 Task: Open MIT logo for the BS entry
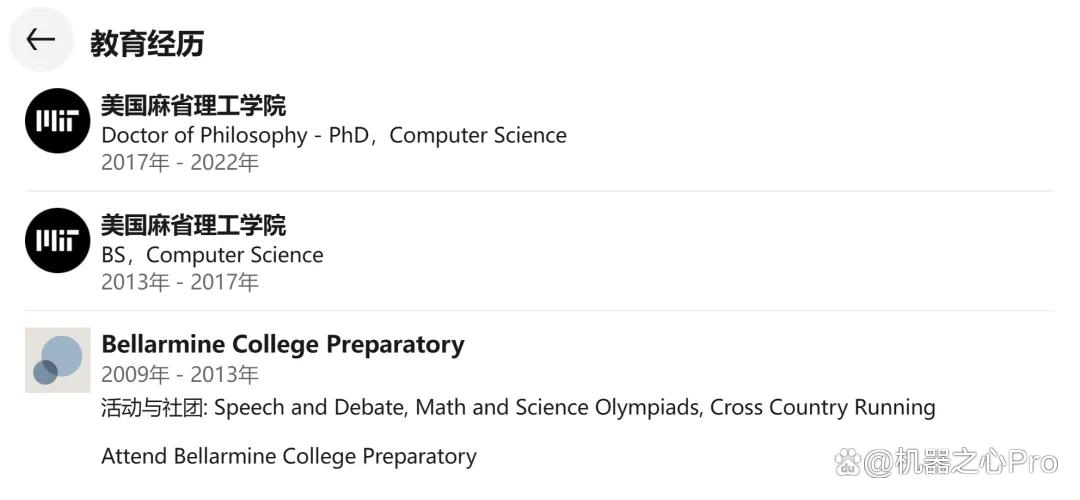[x=58, y=240]
